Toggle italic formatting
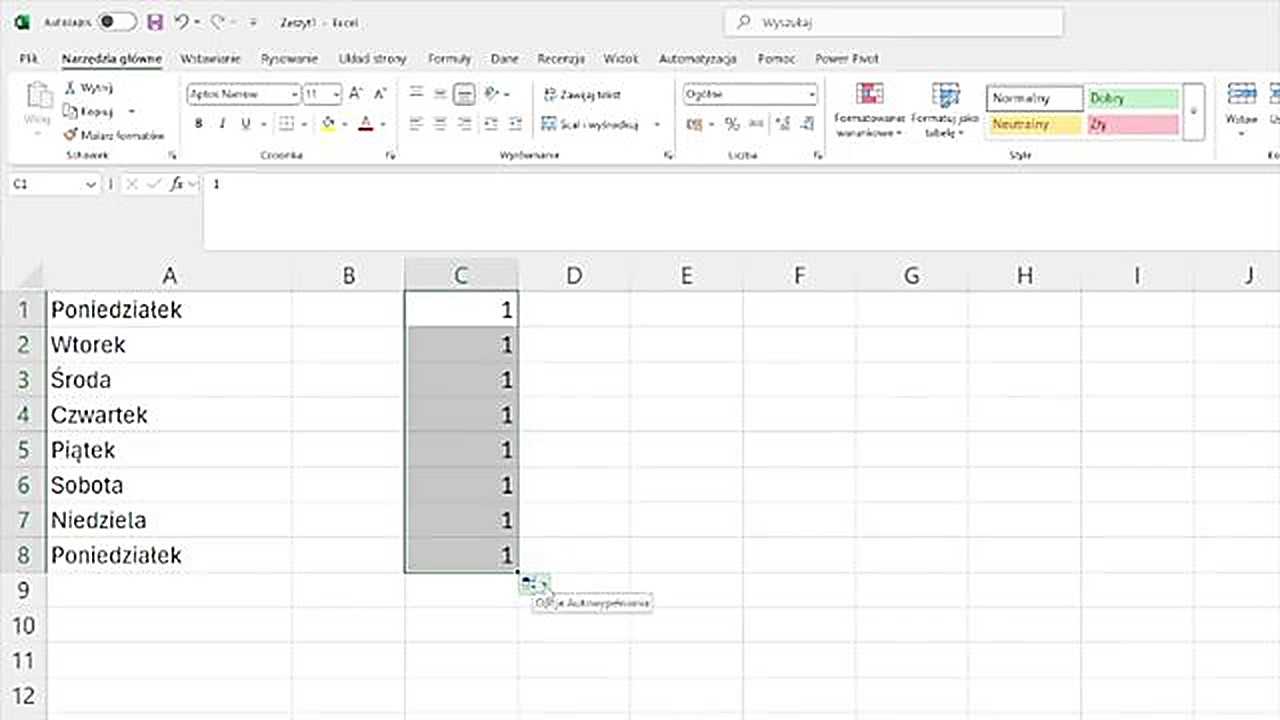 (222, 124)
